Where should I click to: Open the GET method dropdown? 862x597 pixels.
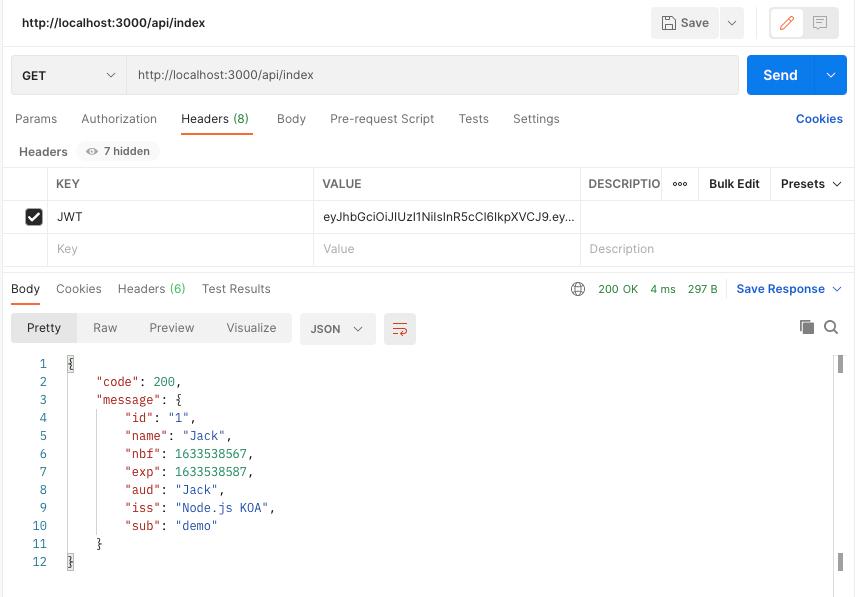tap(68, 75)
